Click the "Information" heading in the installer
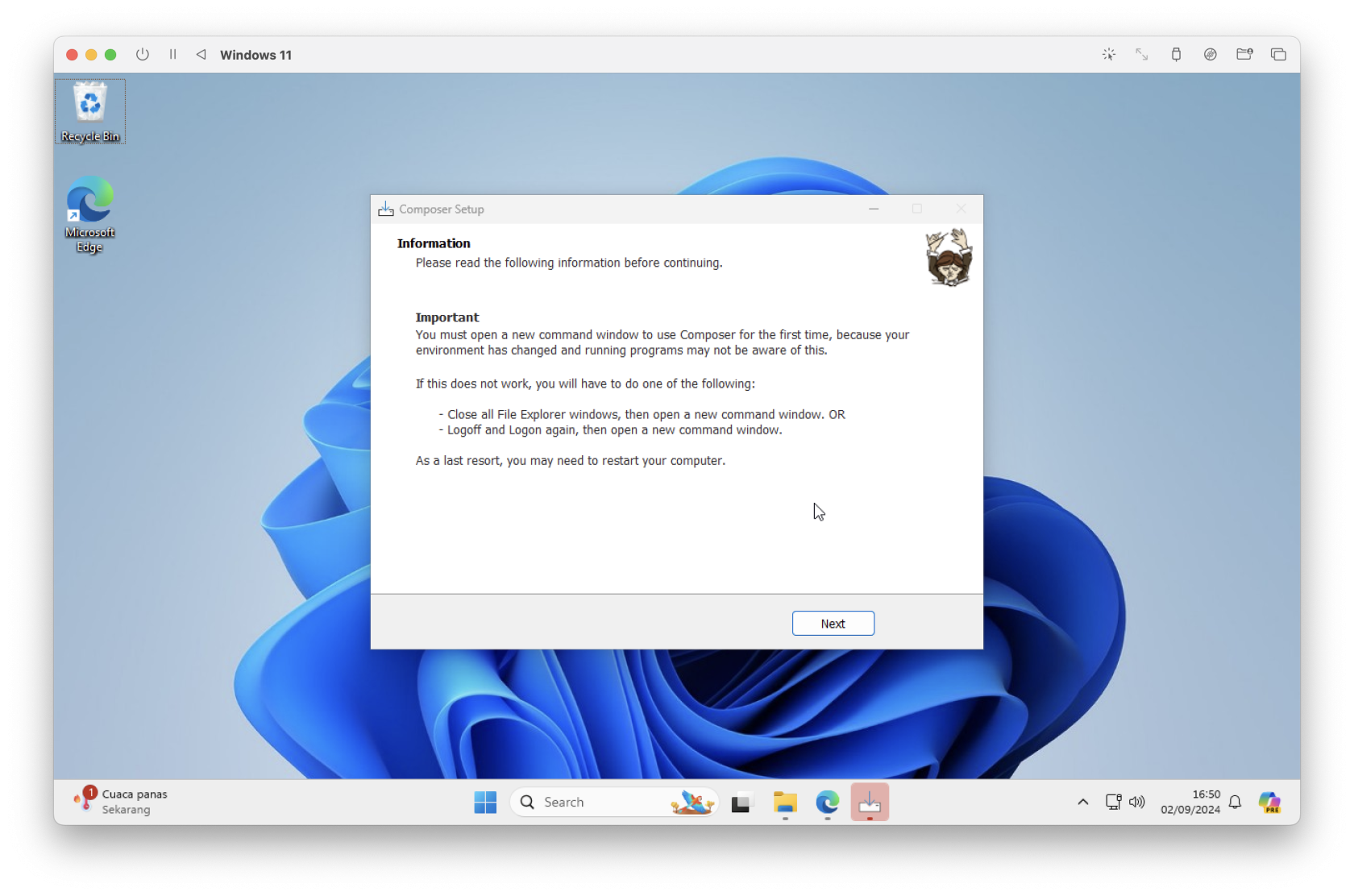 tap(434, 243)
